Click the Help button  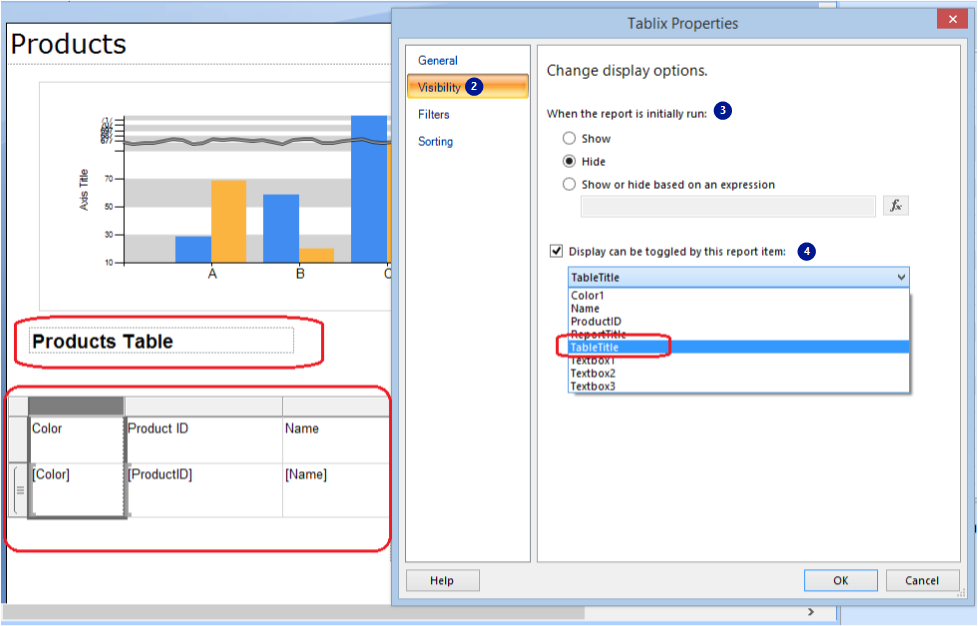point(442,580)
